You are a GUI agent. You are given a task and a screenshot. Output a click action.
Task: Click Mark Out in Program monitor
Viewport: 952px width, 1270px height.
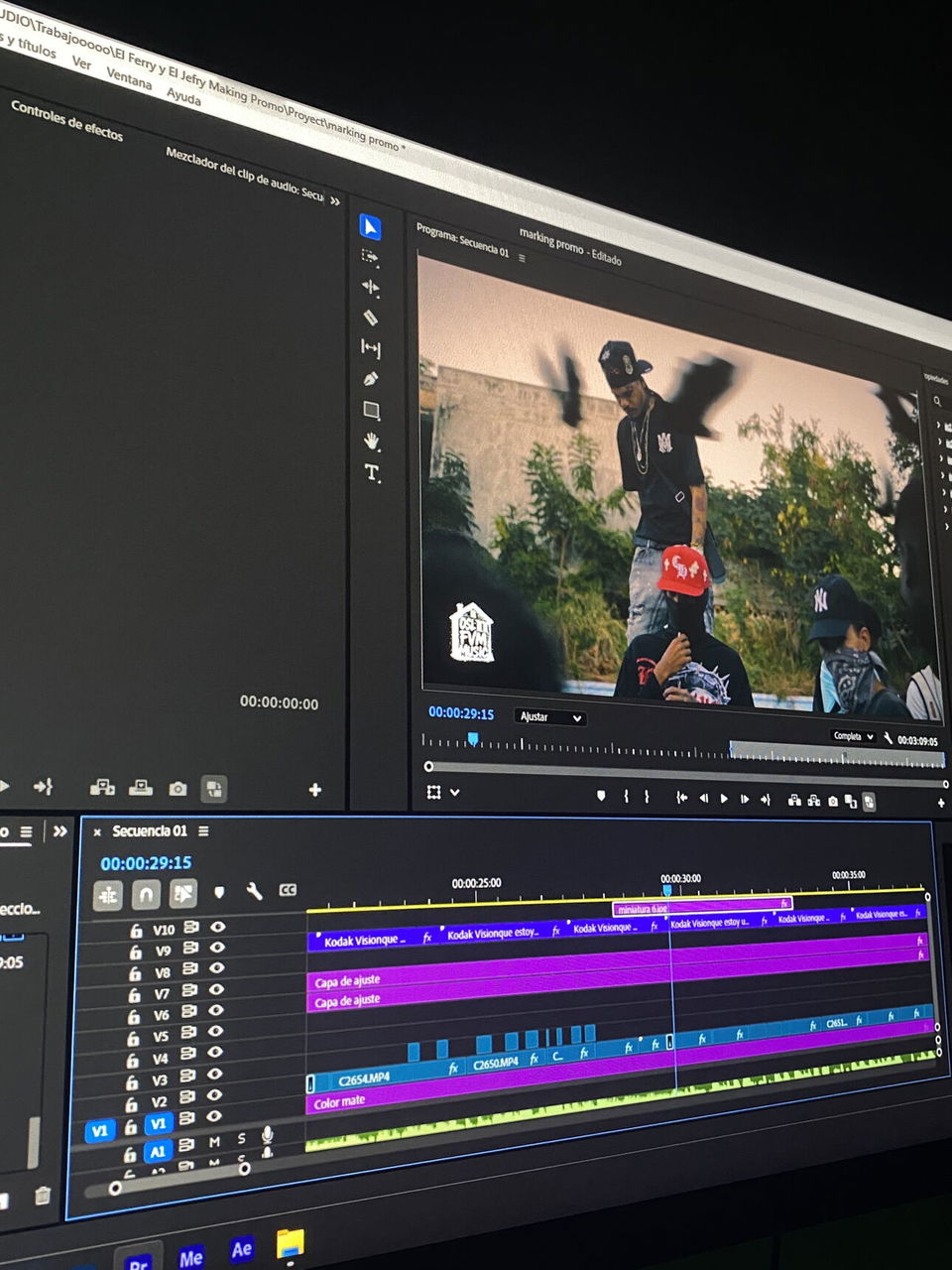click(x=647, y=796)
